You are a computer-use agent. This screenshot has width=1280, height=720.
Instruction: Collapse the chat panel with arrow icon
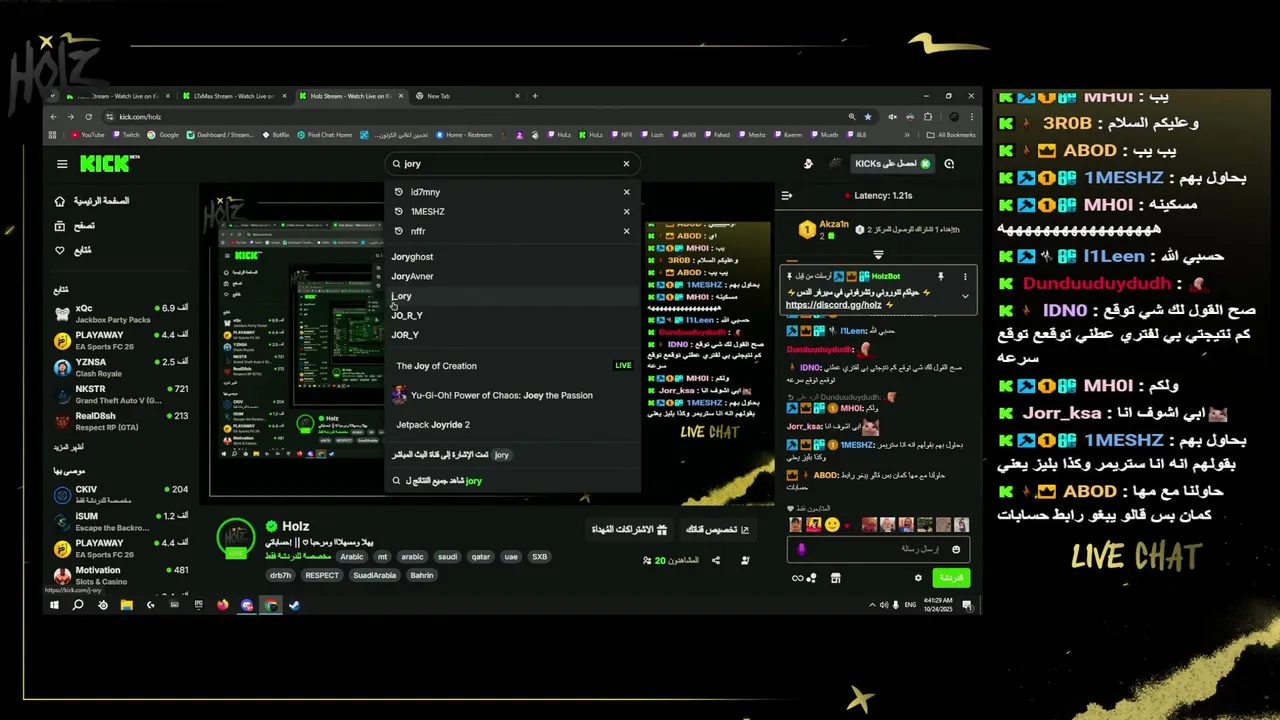(787, 196)
